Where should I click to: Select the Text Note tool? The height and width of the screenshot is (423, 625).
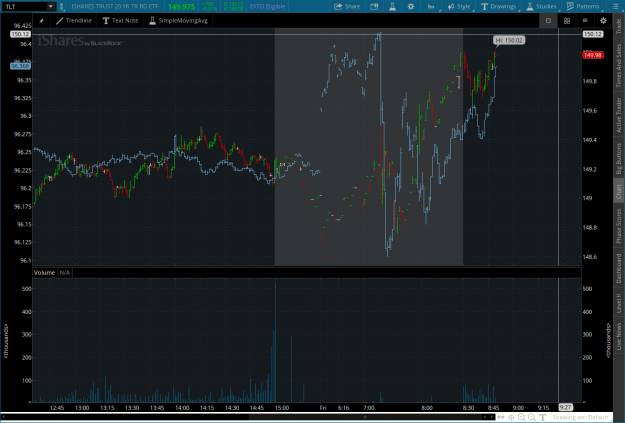[x=120, y=21]
